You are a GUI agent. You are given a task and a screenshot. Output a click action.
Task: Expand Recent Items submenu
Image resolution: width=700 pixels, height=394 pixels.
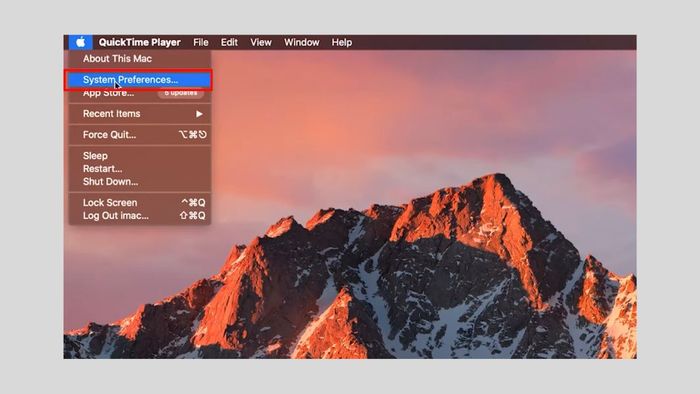coord(140,114)
